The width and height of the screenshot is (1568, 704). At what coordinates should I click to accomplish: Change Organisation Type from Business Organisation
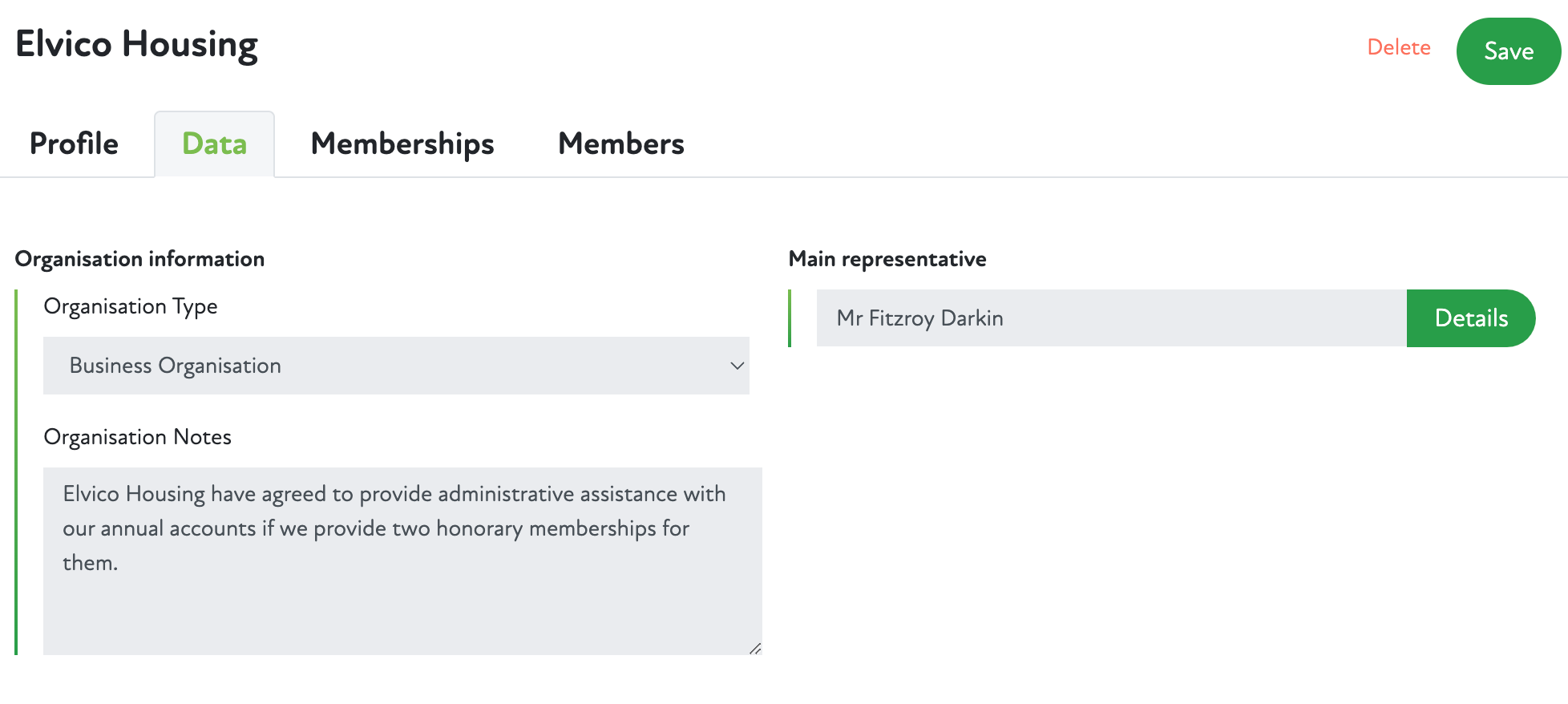pyautogui.click(x=396, y=366)
